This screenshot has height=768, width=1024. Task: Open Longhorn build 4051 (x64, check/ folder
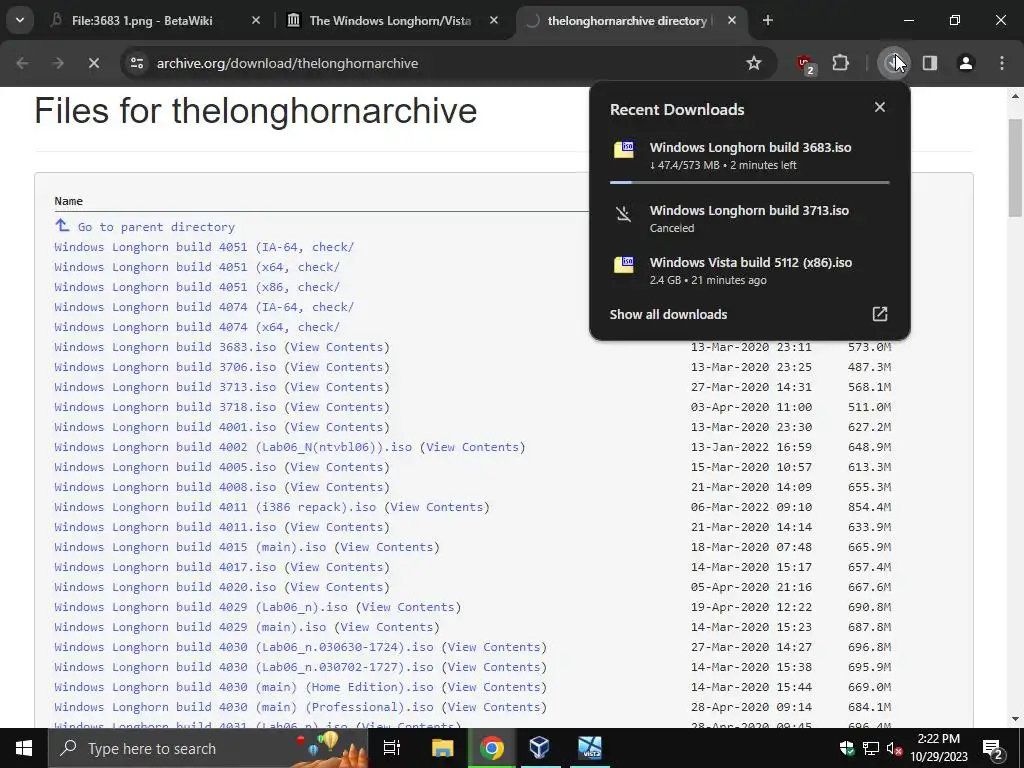point(197,267)
